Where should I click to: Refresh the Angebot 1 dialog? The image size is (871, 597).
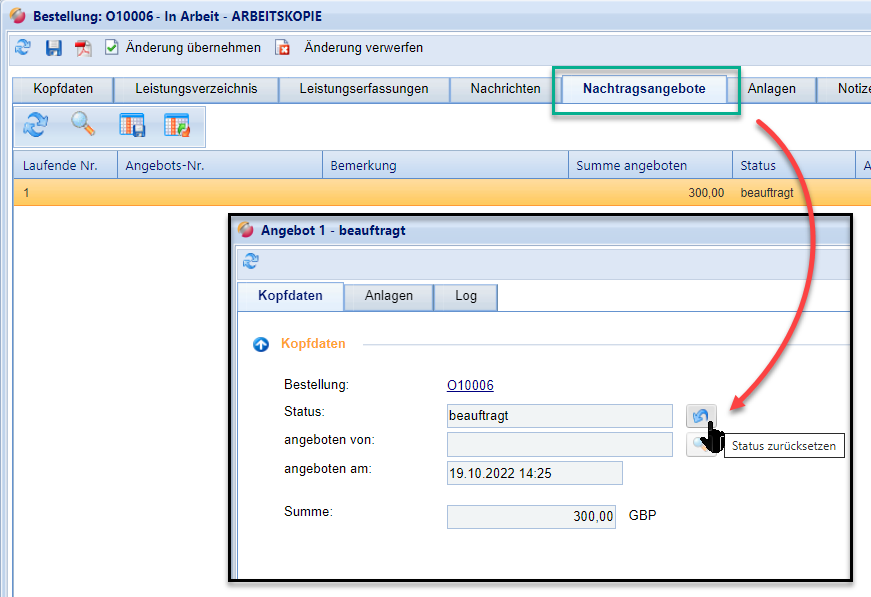pos(250,261)
